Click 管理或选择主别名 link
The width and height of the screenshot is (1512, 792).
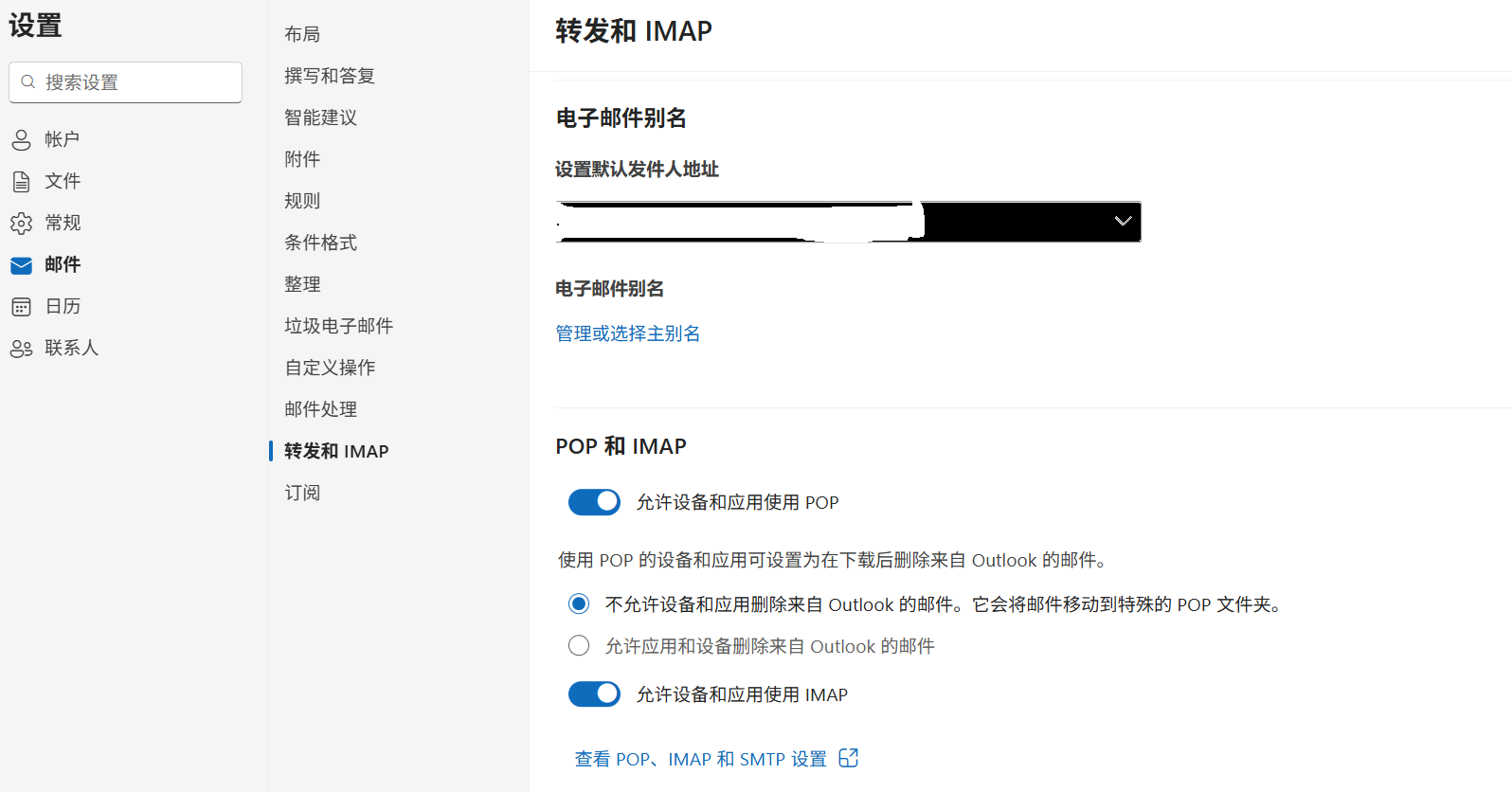[627, 333]
